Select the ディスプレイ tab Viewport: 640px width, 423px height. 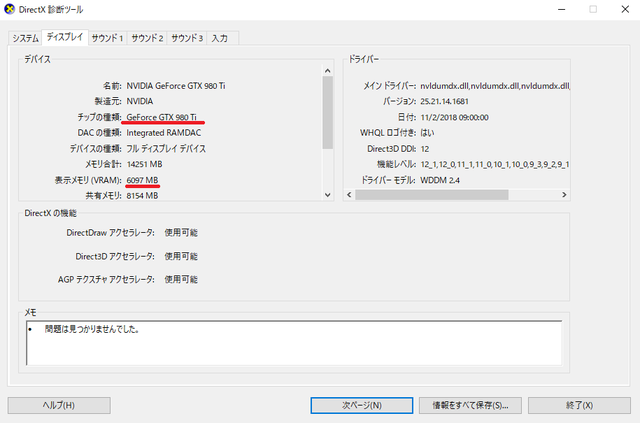tap(64, 37)
